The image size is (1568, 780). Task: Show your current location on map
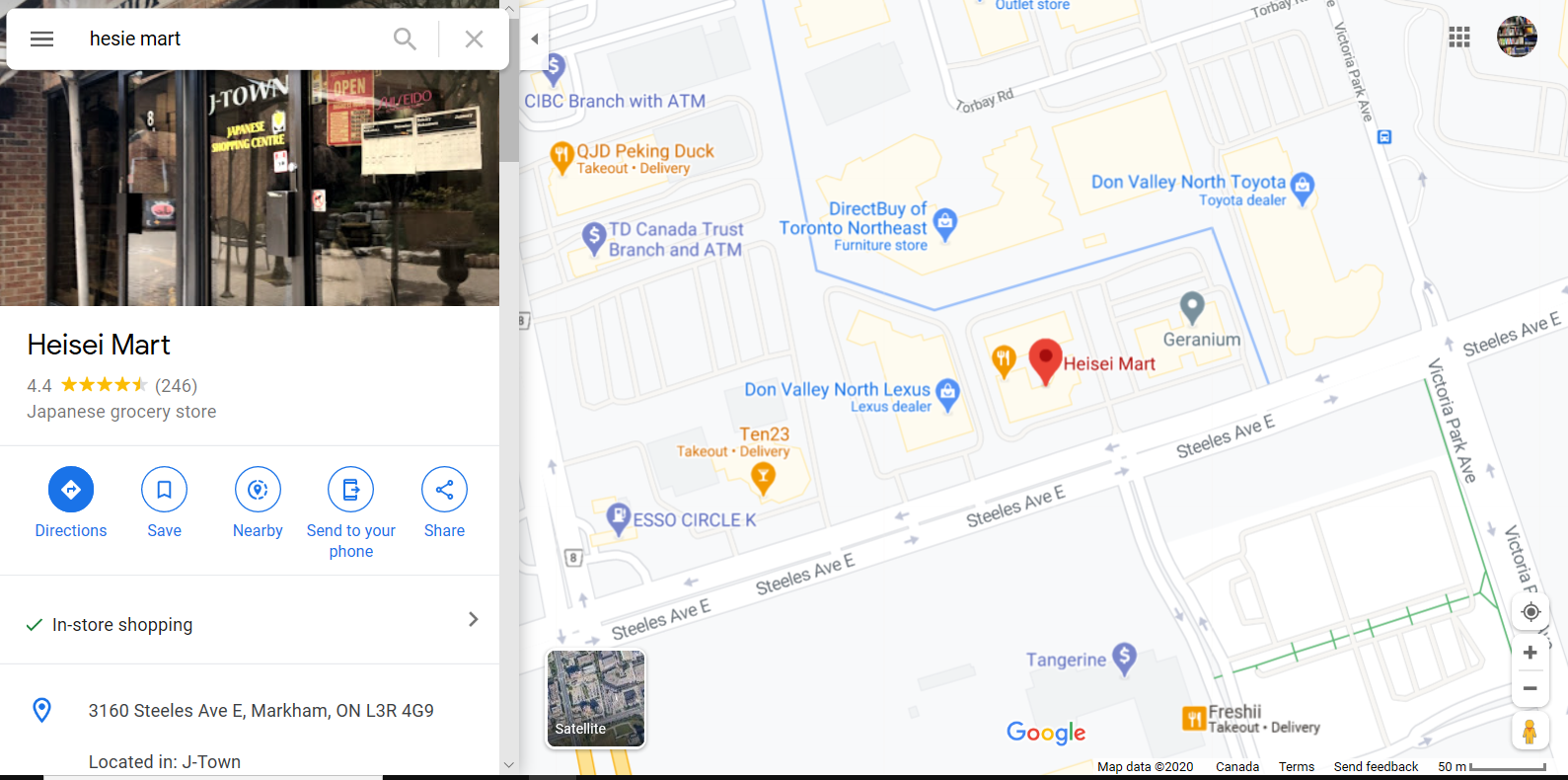click(1531, 612)
